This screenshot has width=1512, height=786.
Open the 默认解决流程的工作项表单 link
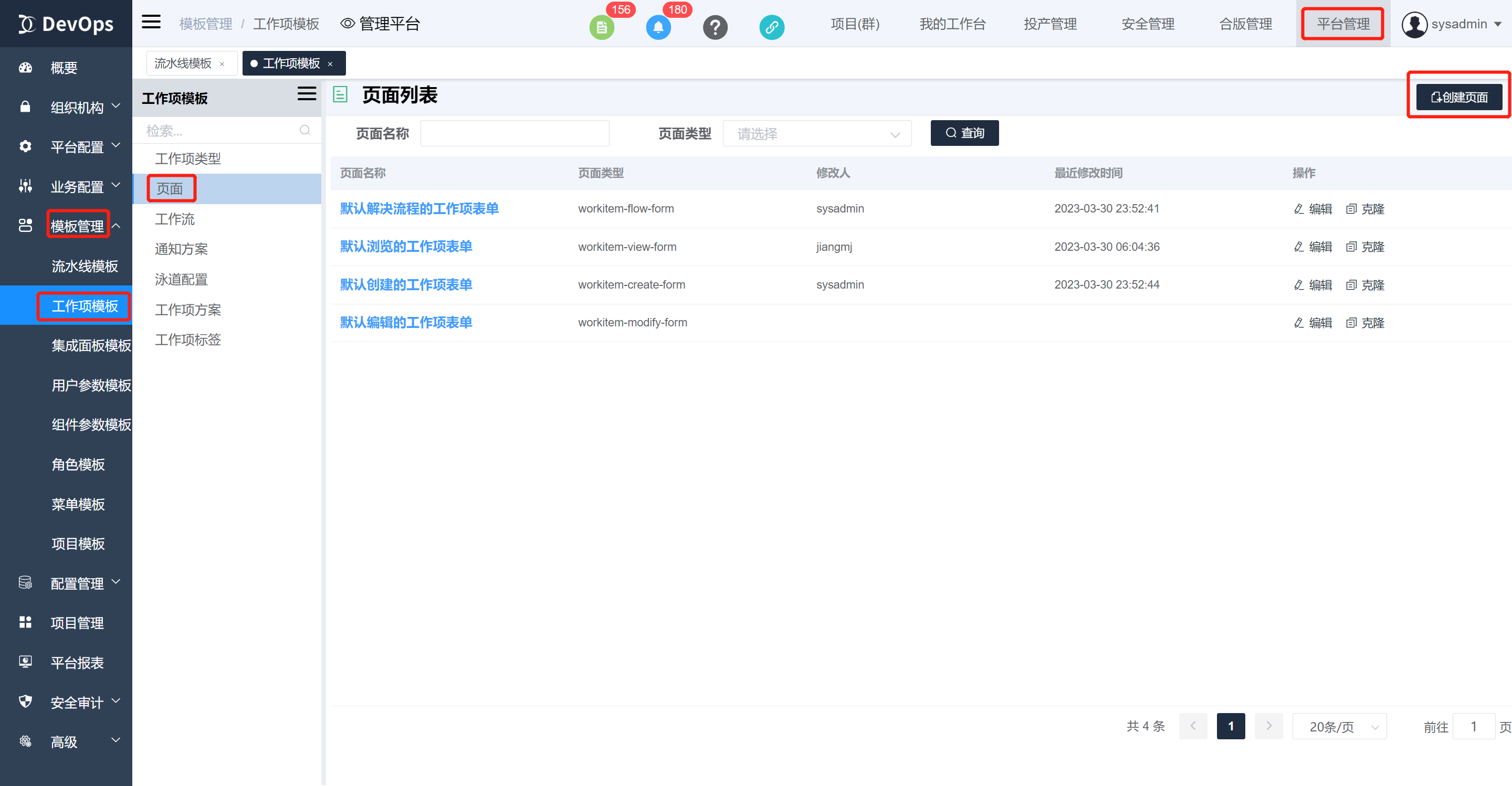[x=418, y=208]
